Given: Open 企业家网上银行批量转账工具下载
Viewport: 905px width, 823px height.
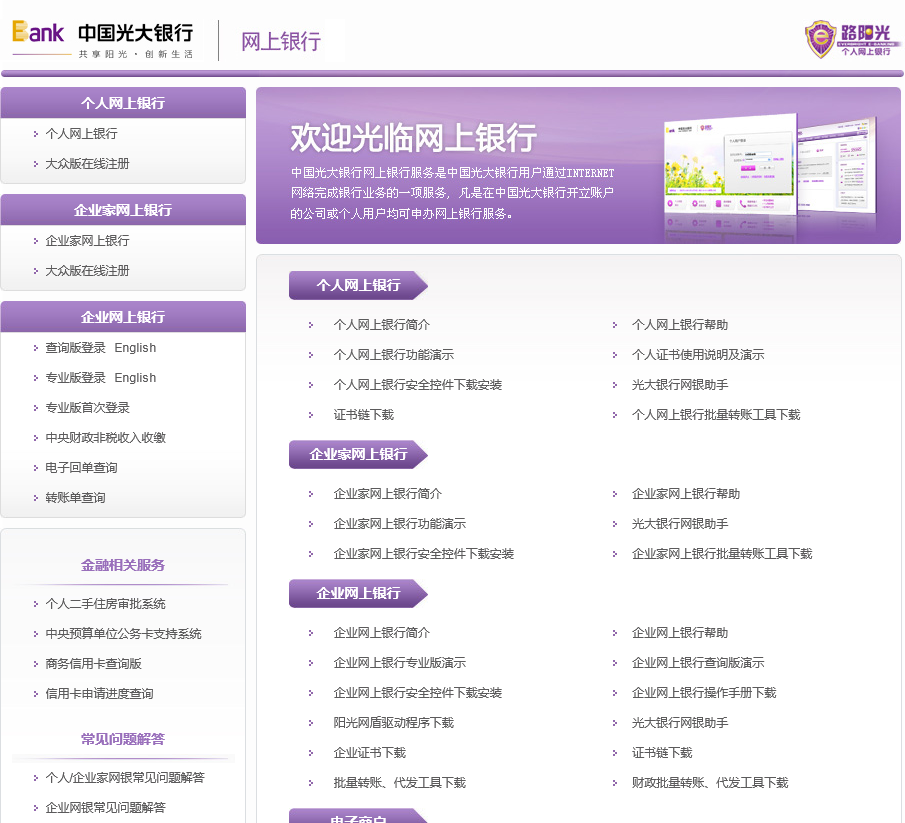Looking at the screenshot, I should [x=722, y=554].
